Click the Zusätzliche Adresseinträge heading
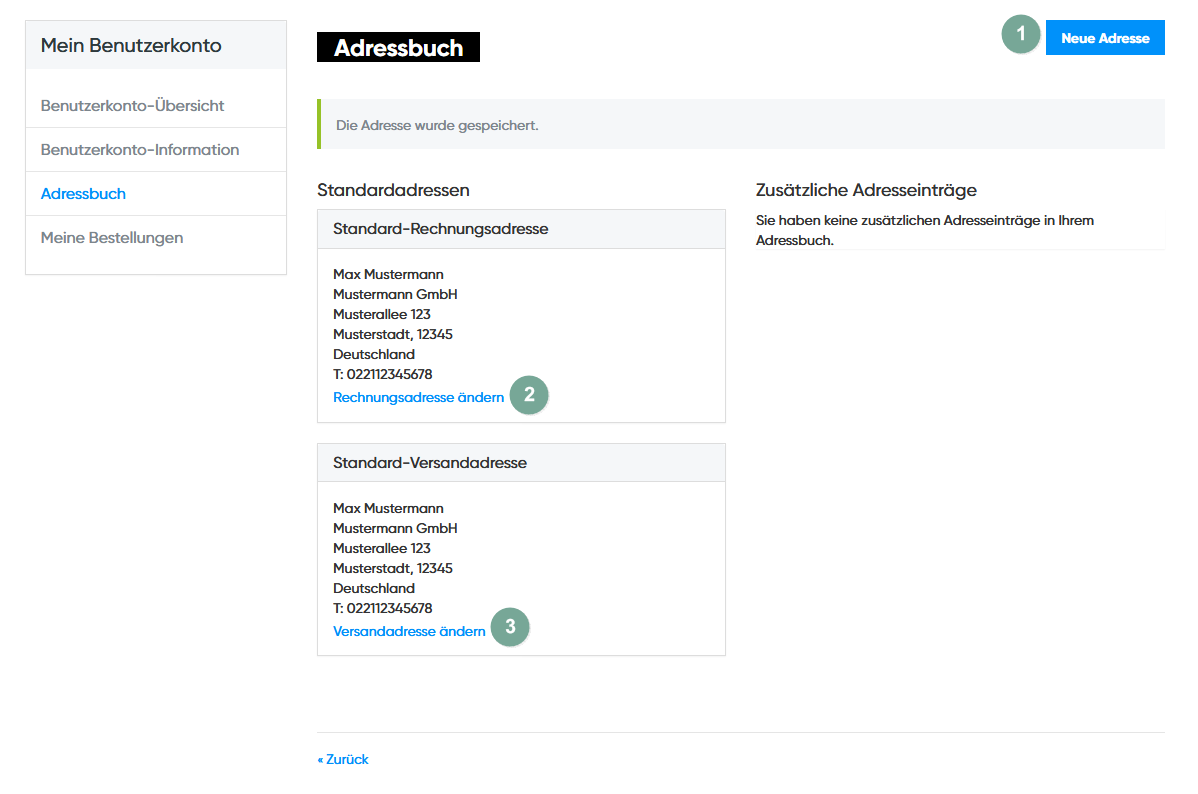1198x794 pixels. [x=866, y=190]
